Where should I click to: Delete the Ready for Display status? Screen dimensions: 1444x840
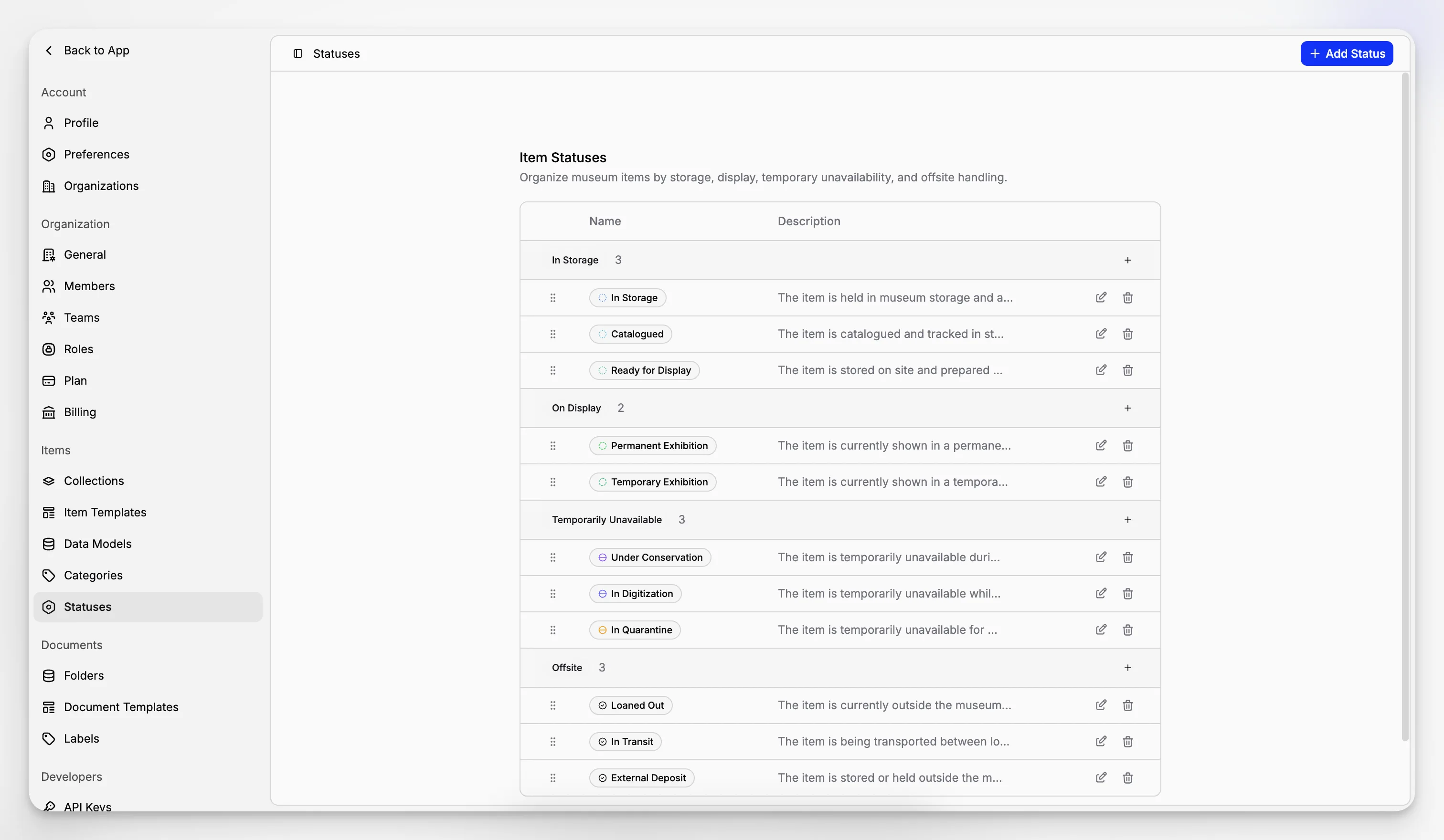pos(1127,370)
